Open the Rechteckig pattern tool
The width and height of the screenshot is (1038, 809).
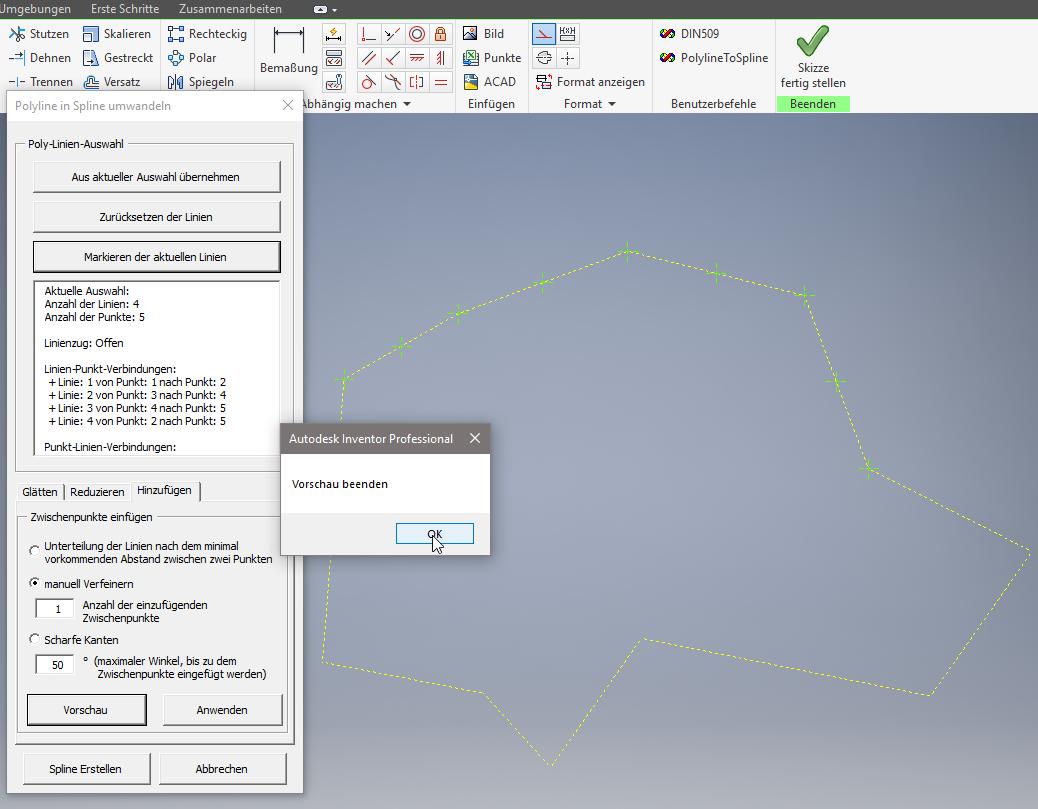(208, 33)
